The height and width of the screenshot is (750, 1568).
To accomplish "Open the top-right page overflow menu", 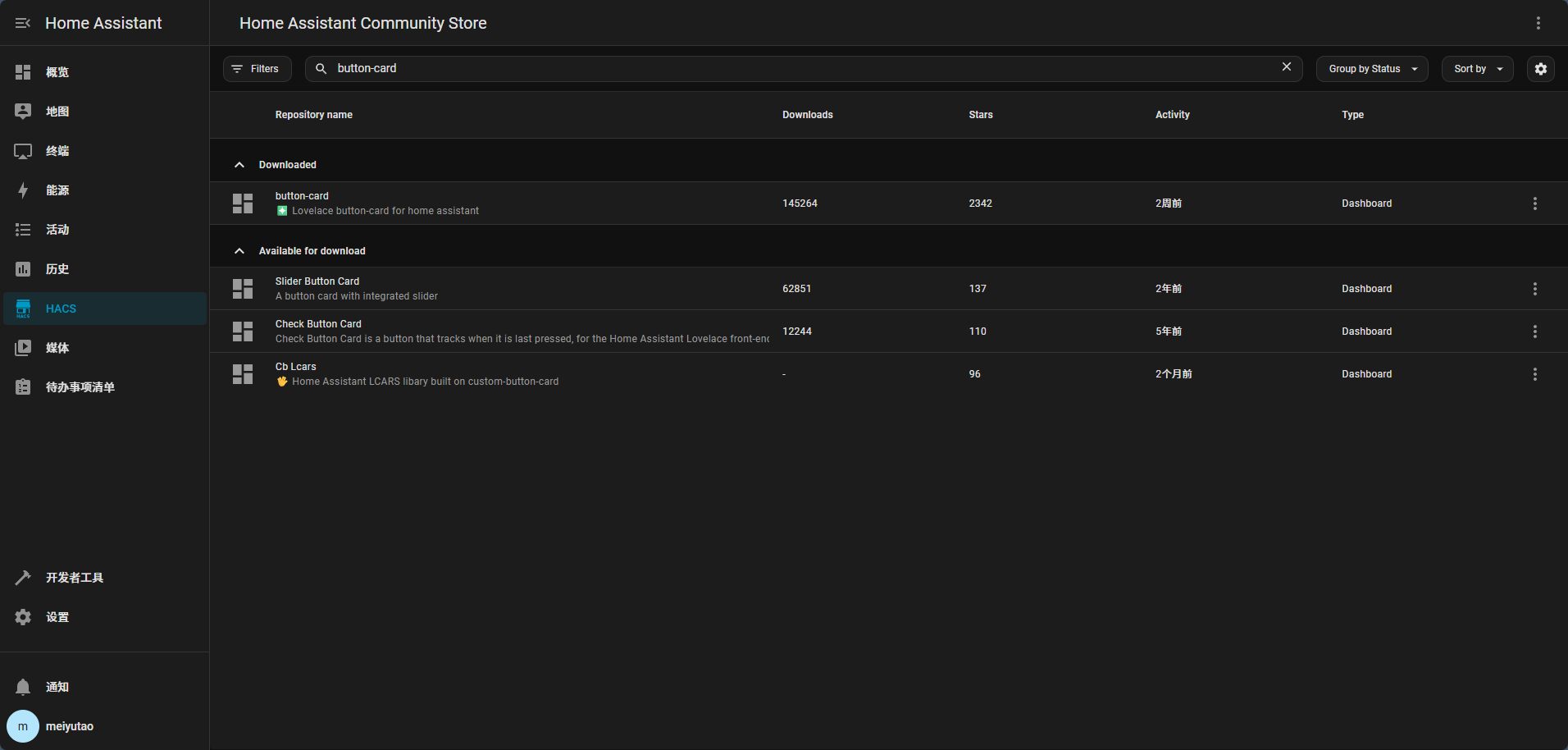I will pos(1538,23).
